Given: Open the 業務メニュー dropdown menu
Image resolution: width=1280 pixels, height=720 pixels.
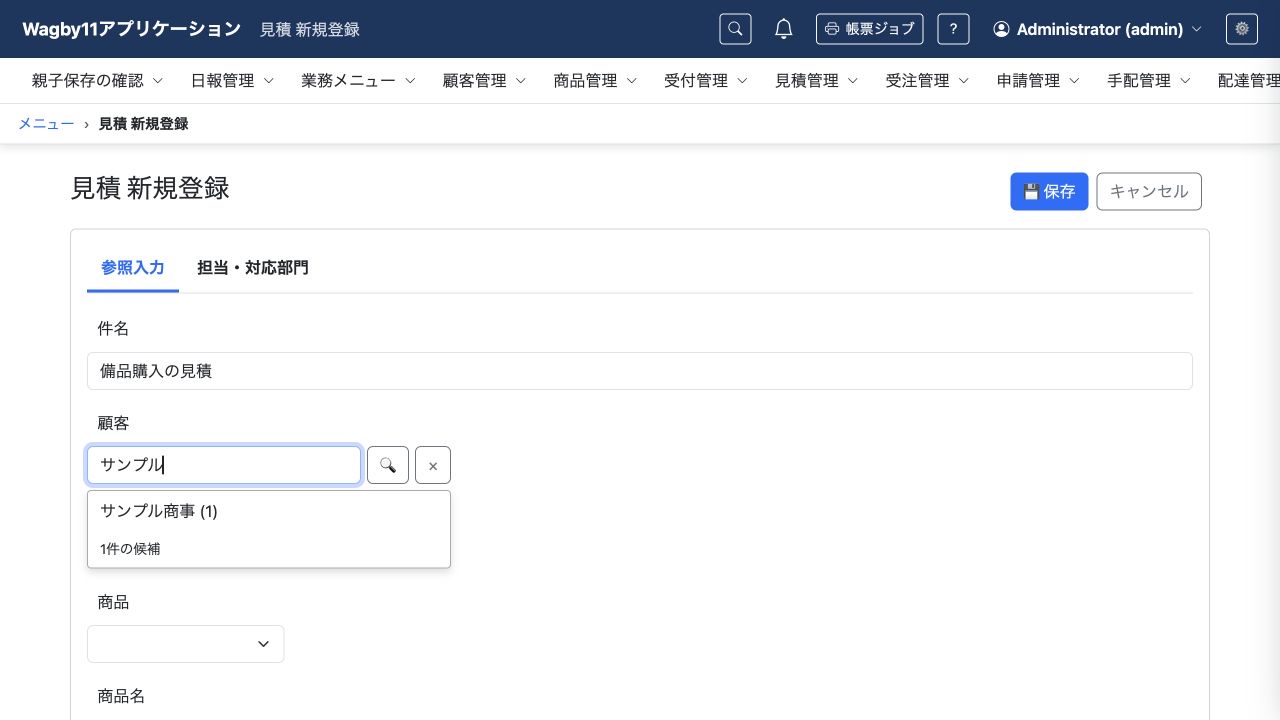Looking at the screenshot, I should tap(358, 81).
